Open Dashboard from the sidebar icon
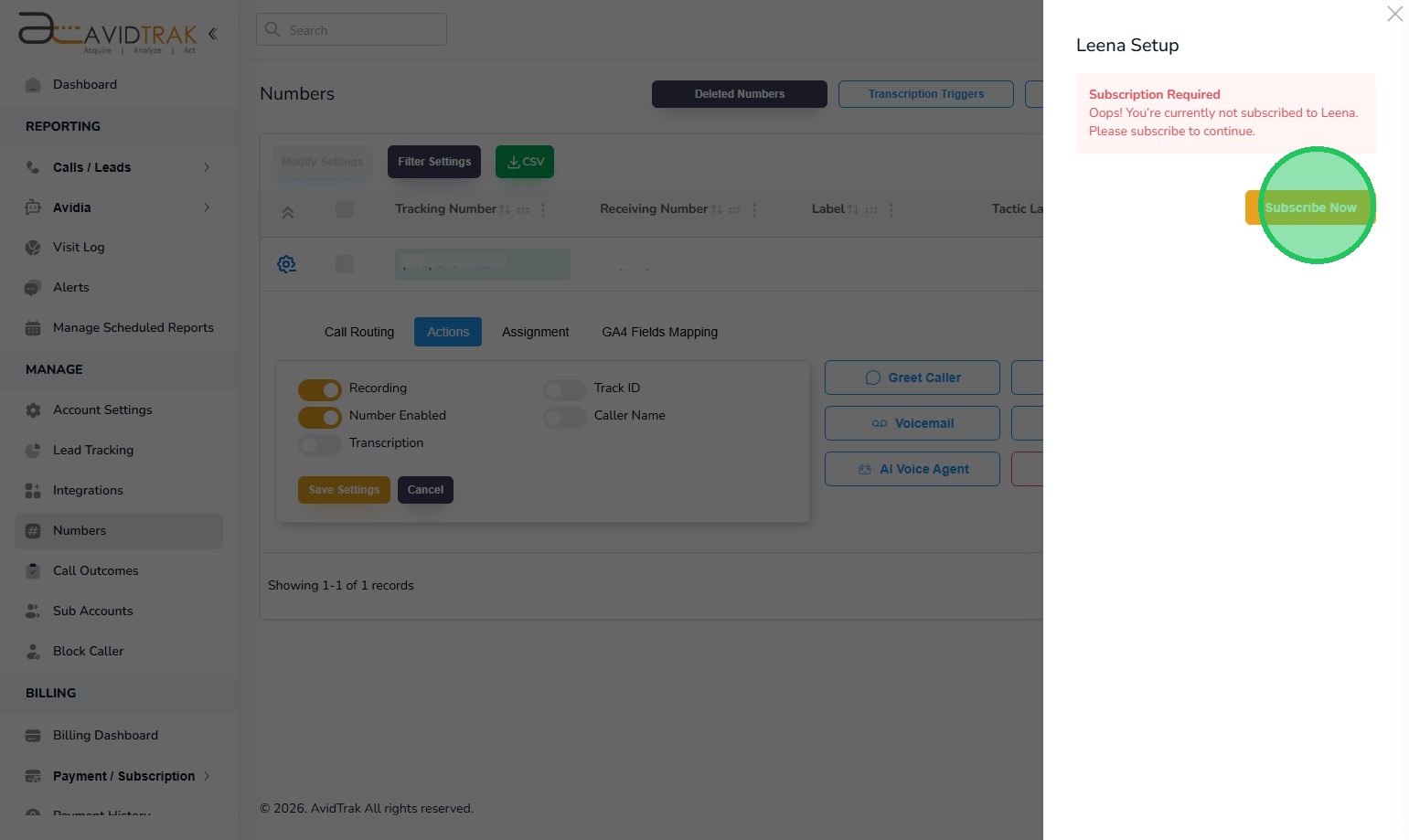Image resolution: width=1409 pixels, height=840 pixels. (x=33, y=85)
